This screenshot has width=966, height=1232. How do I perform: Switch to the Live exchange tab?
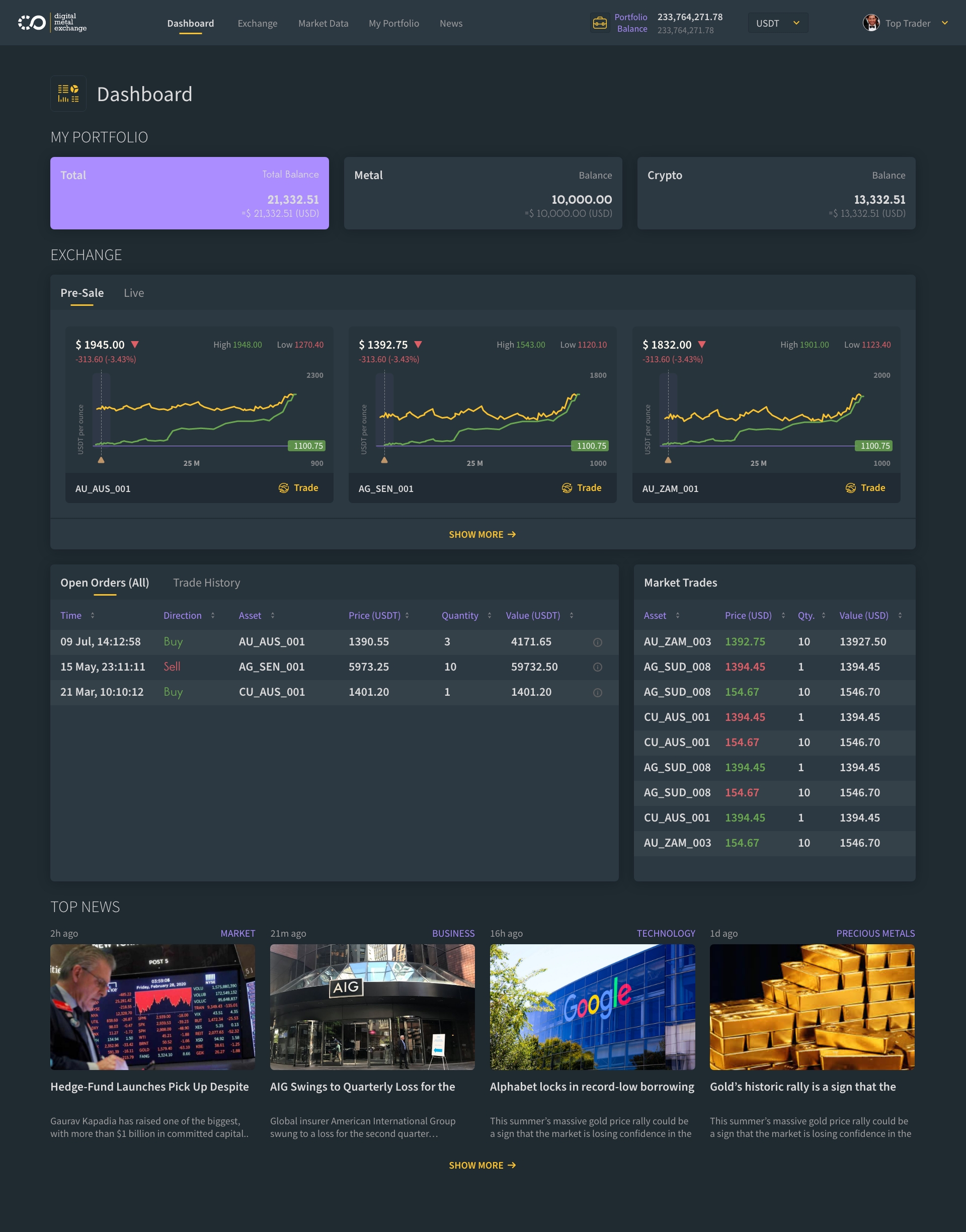coord(134,293)
